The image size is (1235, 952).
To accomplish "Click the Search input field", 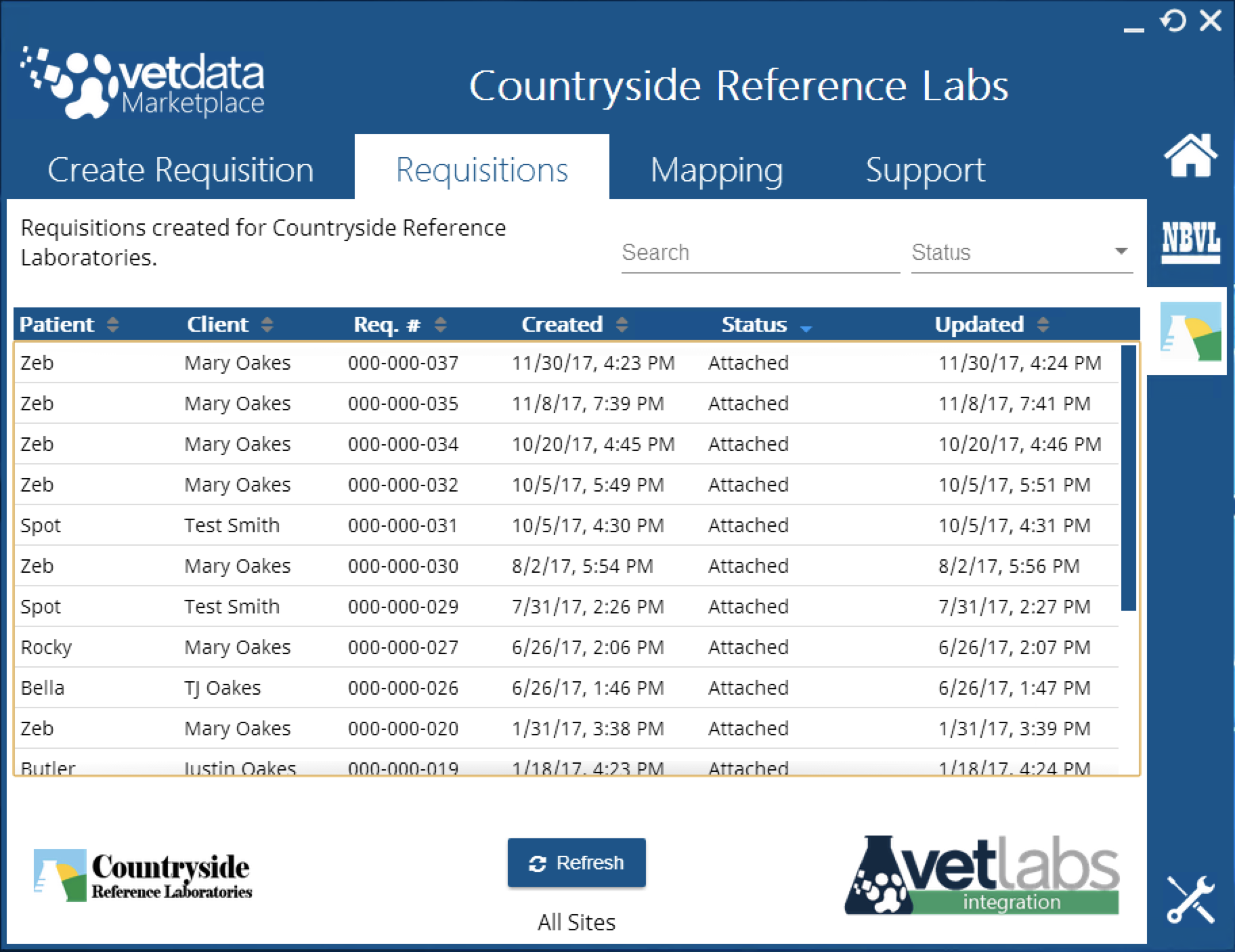I will pyautogui.click(x=760, y=253).
